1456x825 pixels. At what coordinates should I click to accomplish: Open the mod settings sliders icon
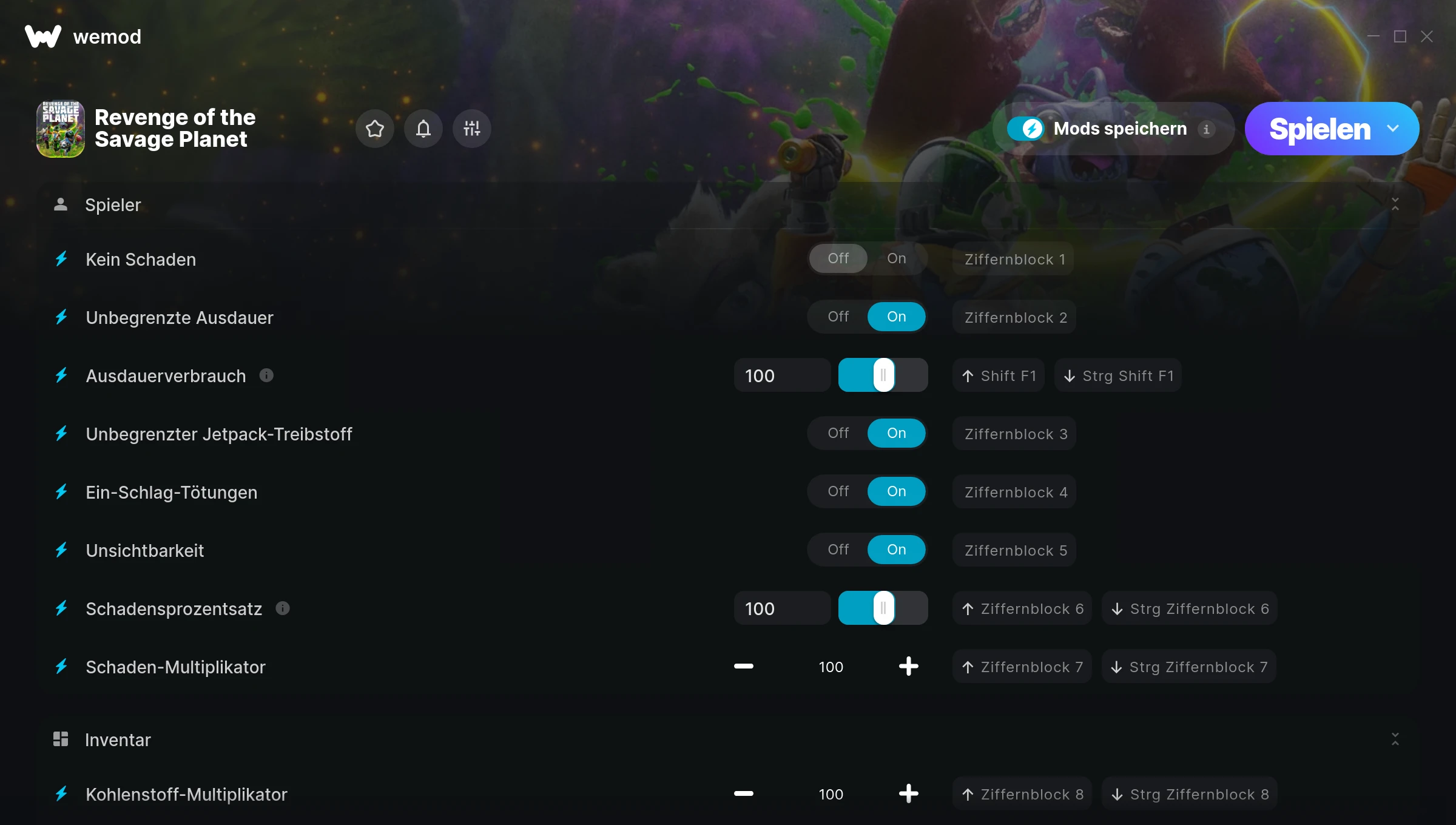[x=472, y=129]
